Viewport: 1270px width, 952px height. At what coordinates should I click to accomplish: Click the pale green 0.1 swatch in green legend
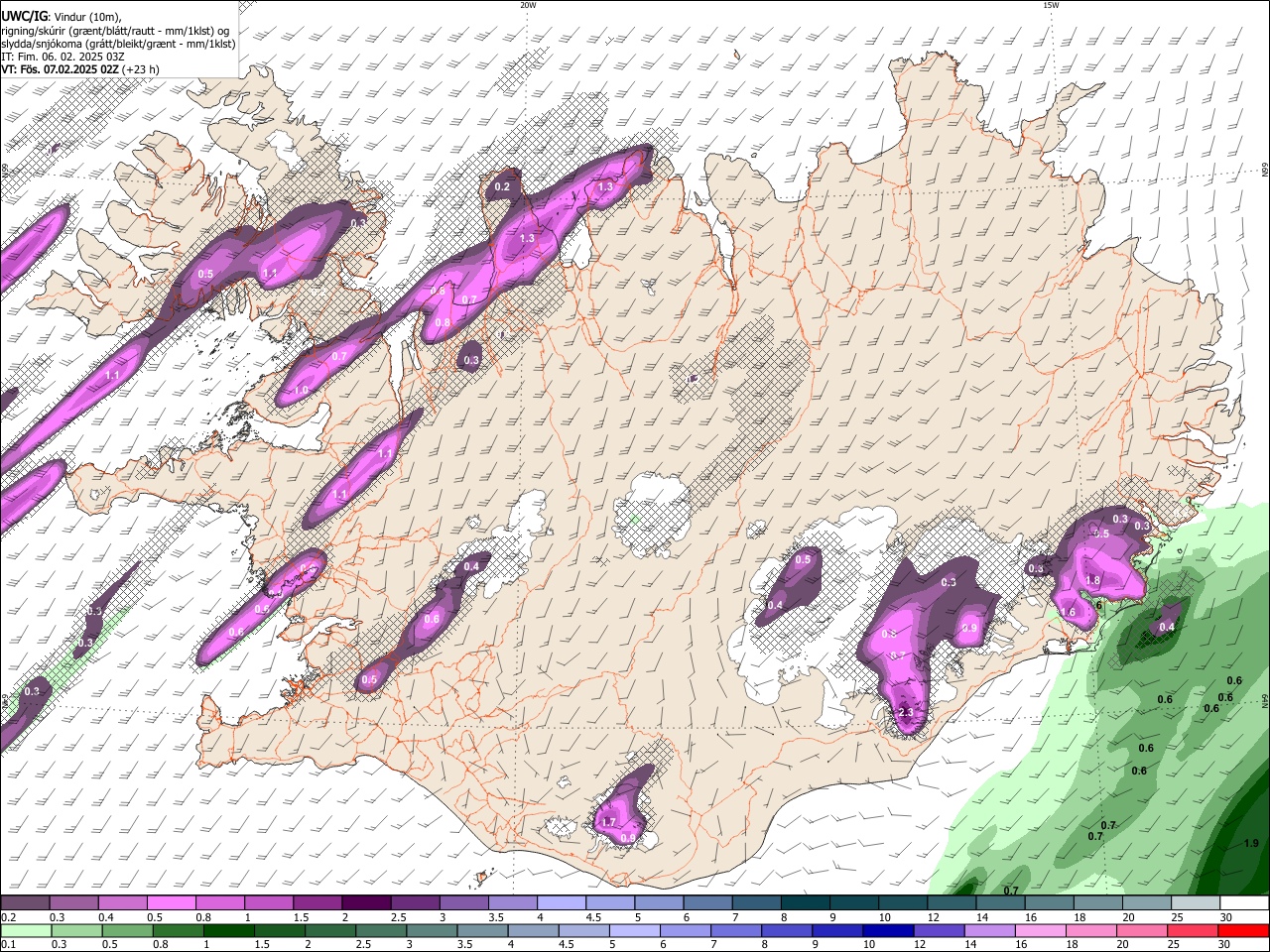tap(26, 931)
